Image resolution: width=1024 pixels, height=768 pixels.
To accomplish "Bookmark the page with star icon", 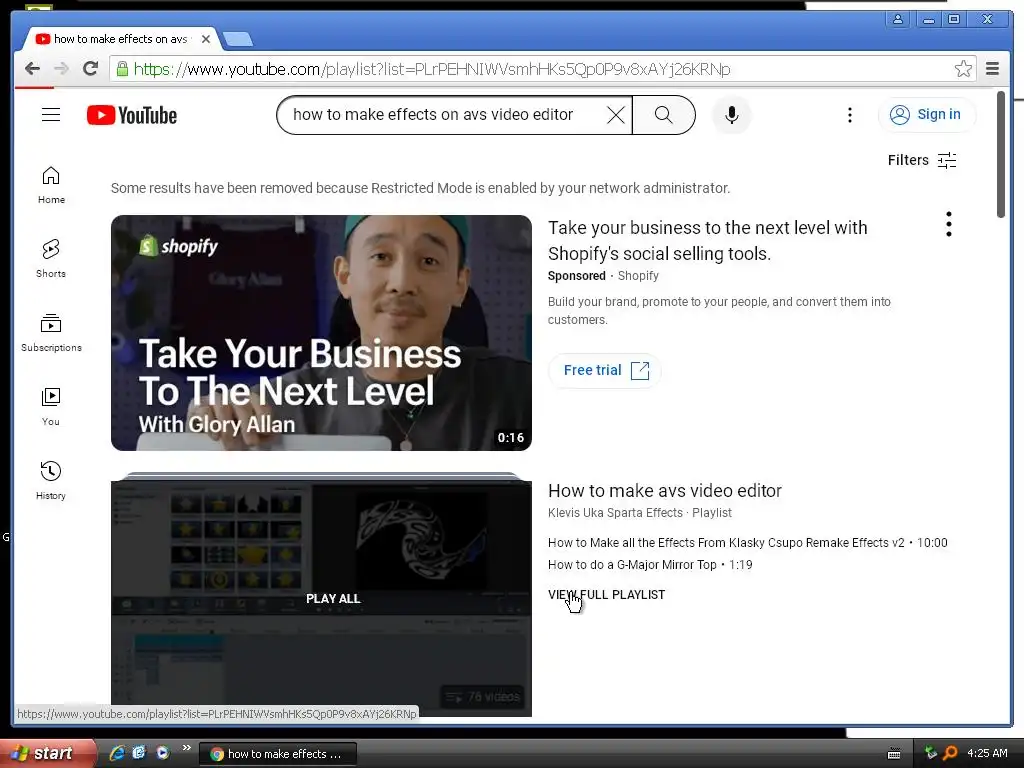I will 963,69.
